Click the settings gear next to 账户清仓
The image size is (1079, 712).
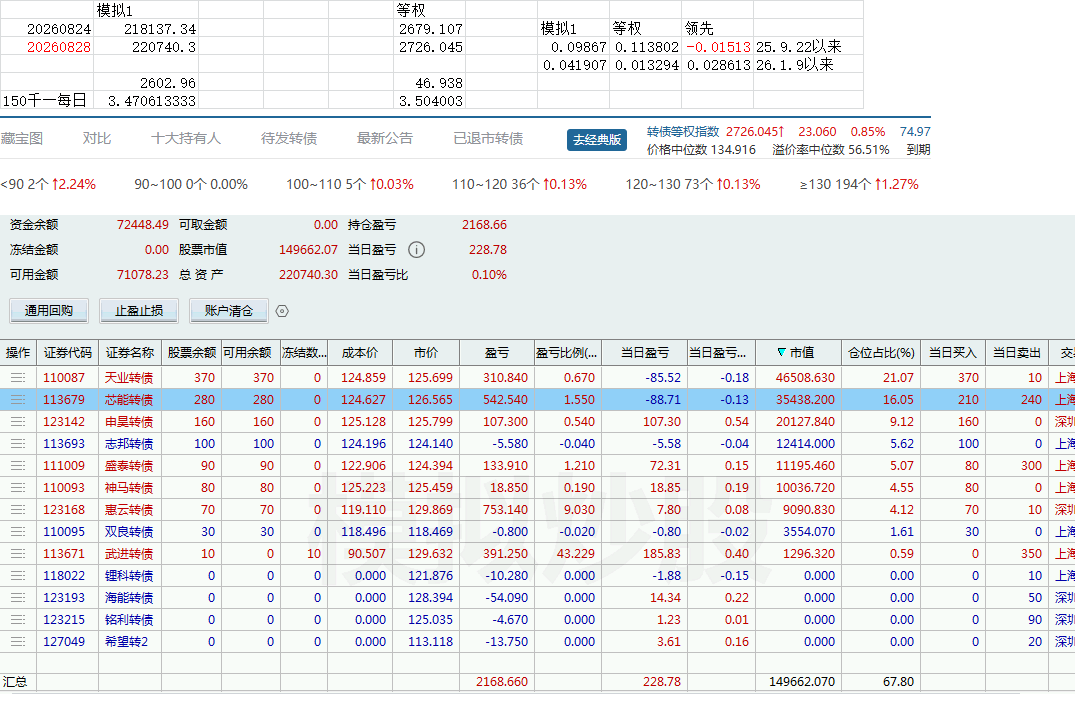pyautogui.click(x=282, y=311)
